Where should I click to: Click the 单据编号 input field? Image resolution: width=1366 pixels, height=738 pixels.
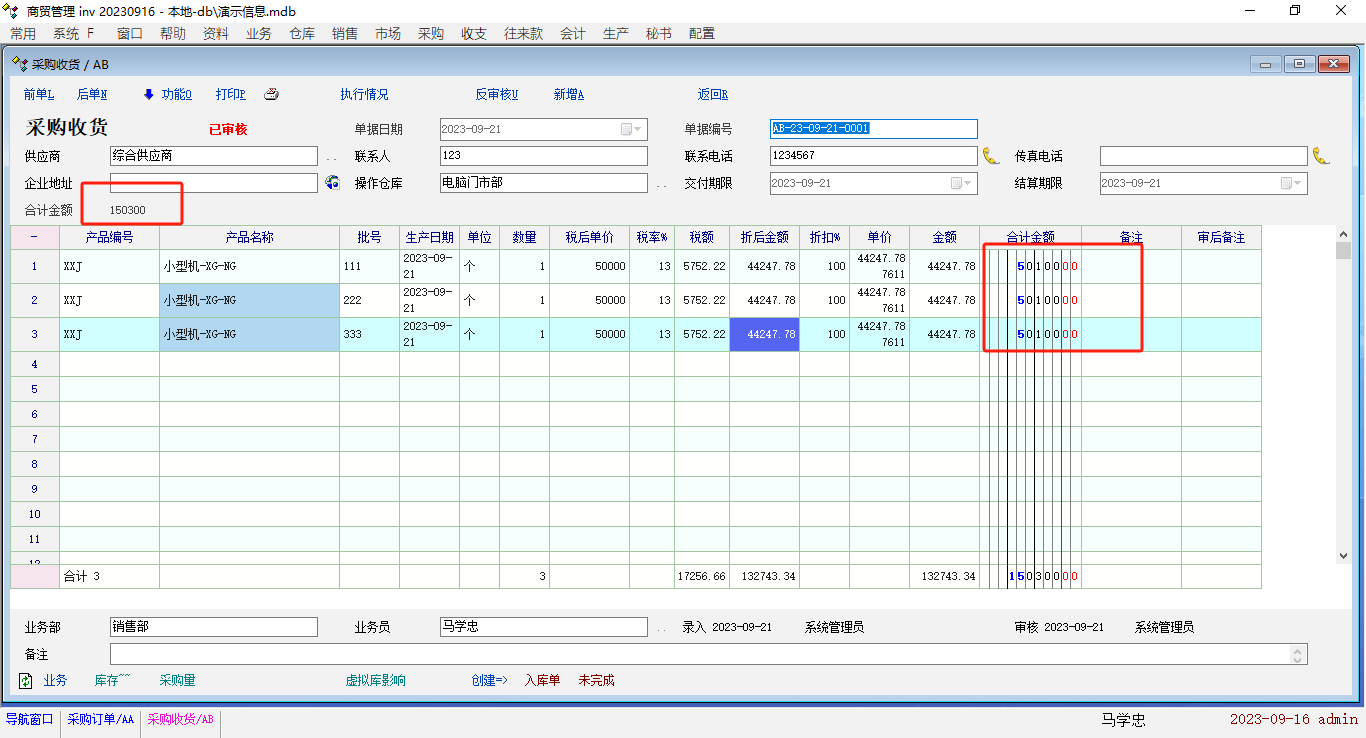tap(873, 129)
